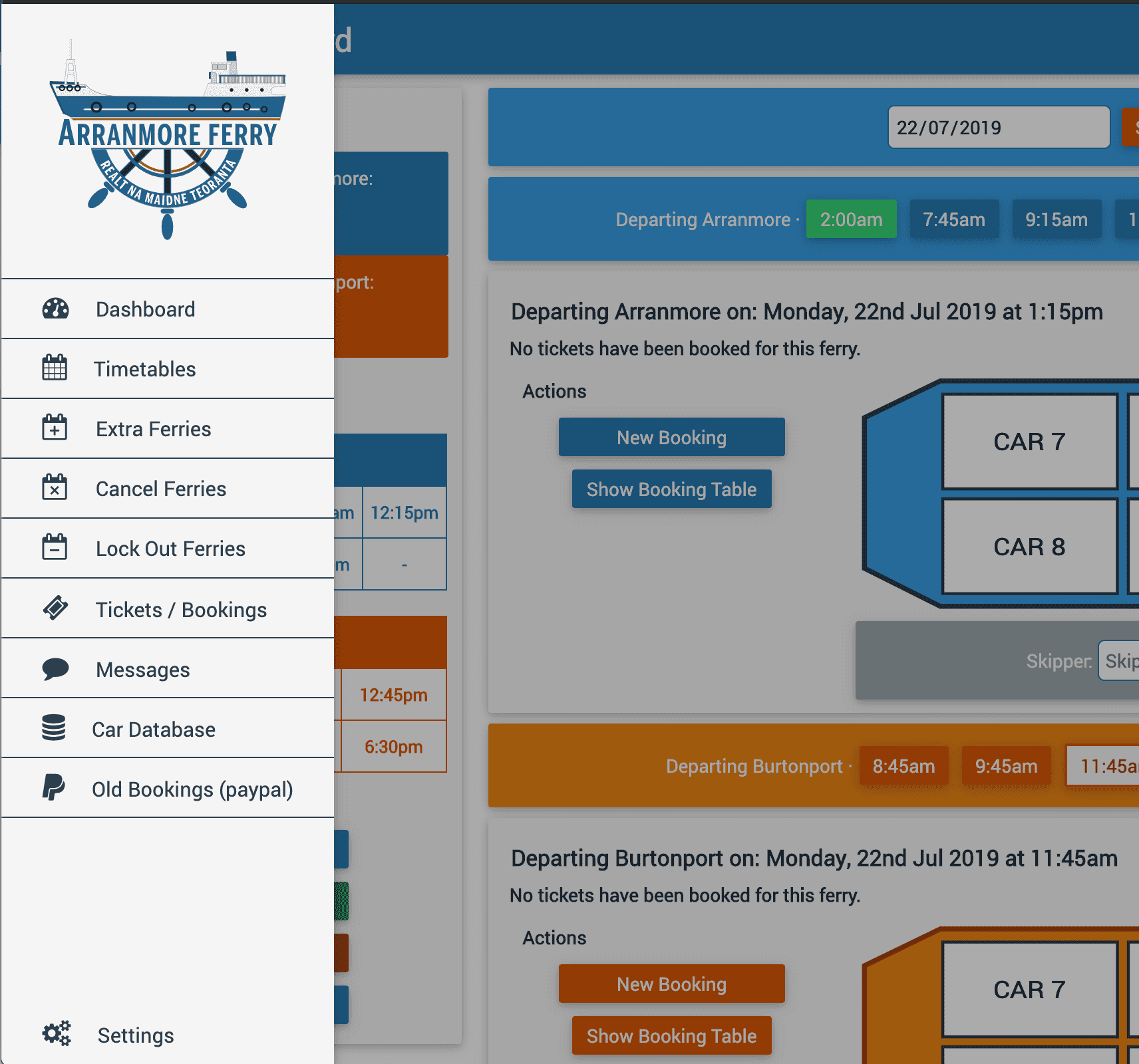Click the Settings gears icon
Image resolution: width=1139 pixels, height=1064 pixels.
click(57, 1034)
